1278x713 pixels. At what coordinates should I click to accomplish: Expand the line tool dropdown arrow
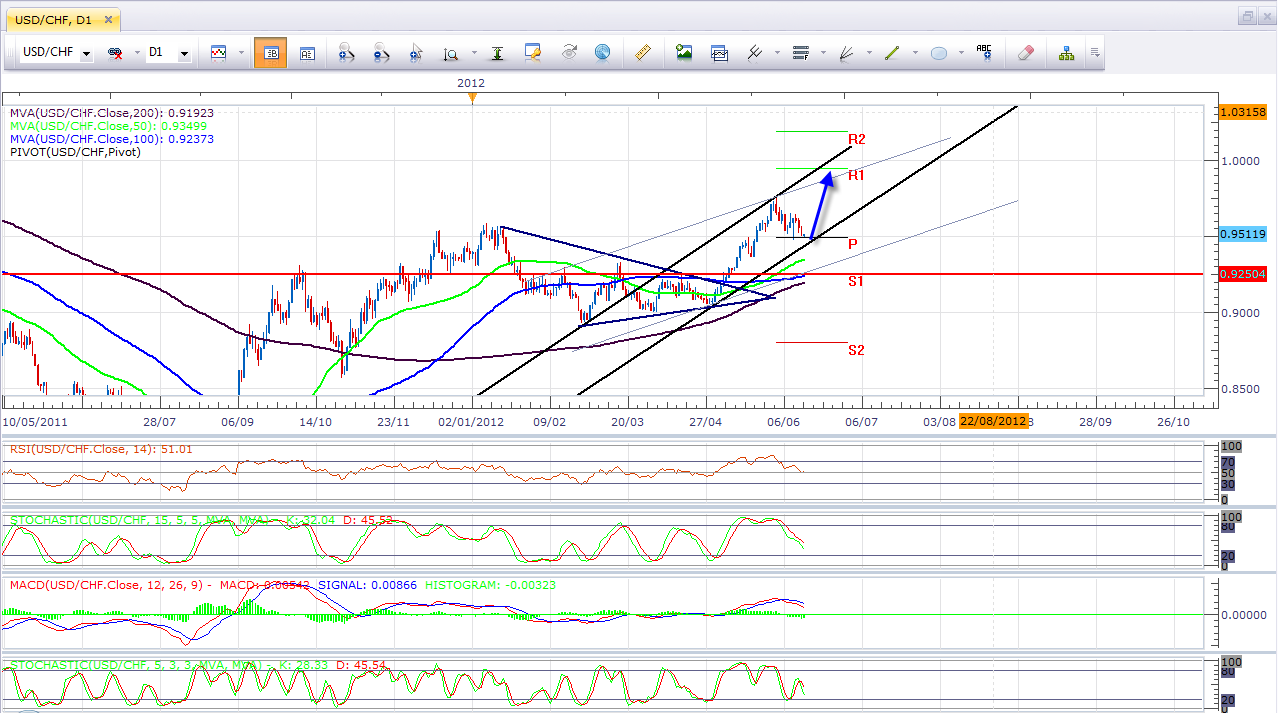pyautogui.click(x=914, y=53)
